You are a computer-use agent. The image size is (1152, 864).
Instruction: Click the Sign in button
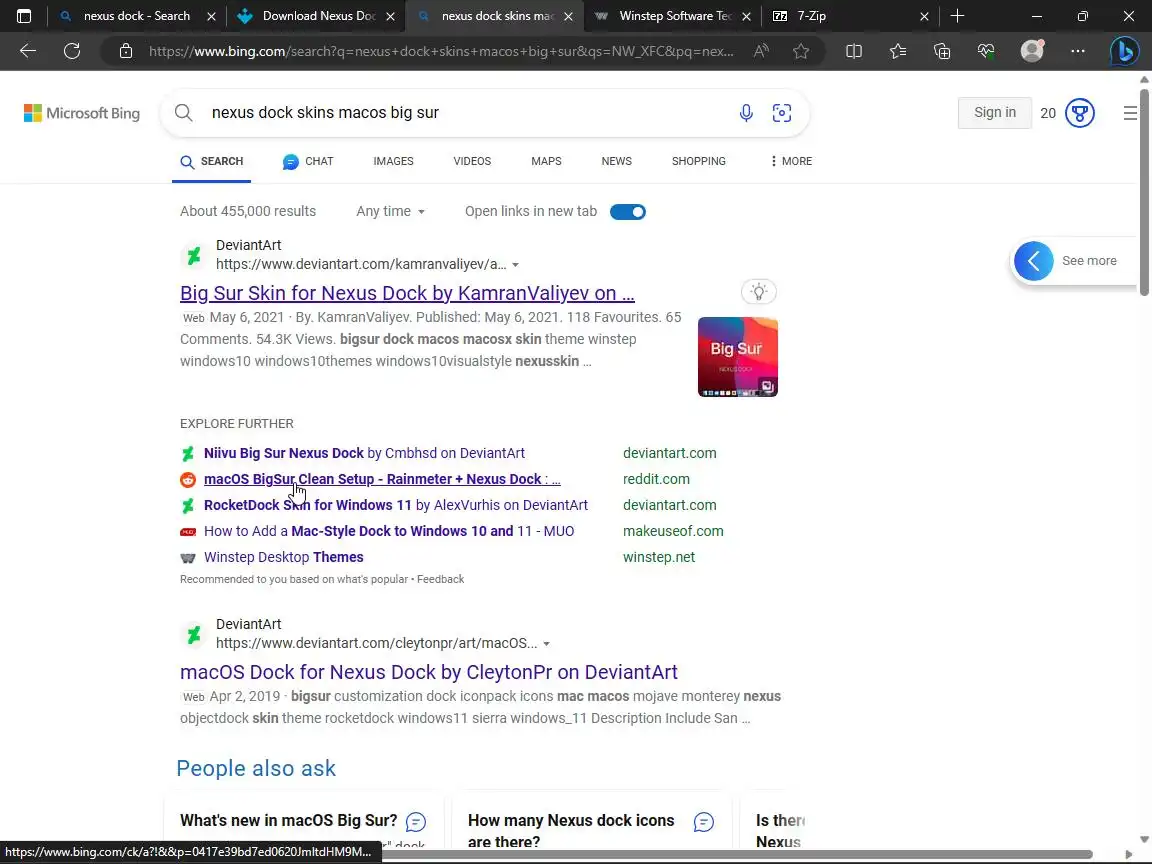[995, 112]
